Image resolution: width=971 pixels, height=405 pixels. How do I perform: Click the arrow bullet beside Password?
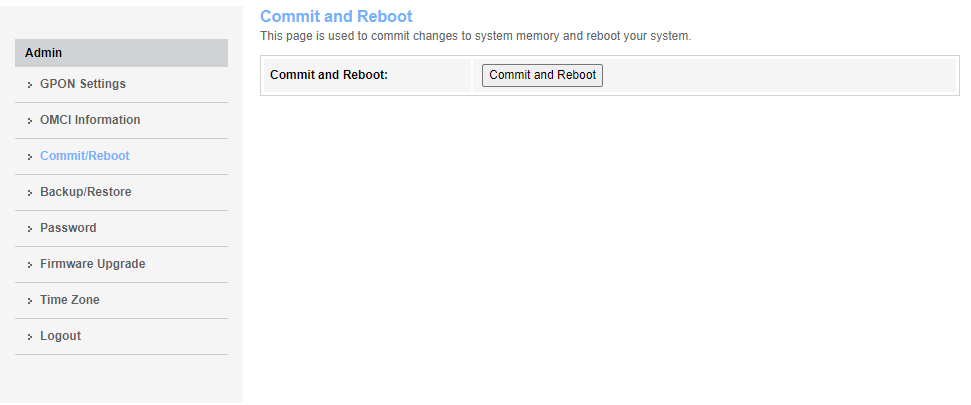[x=31, y=229]
